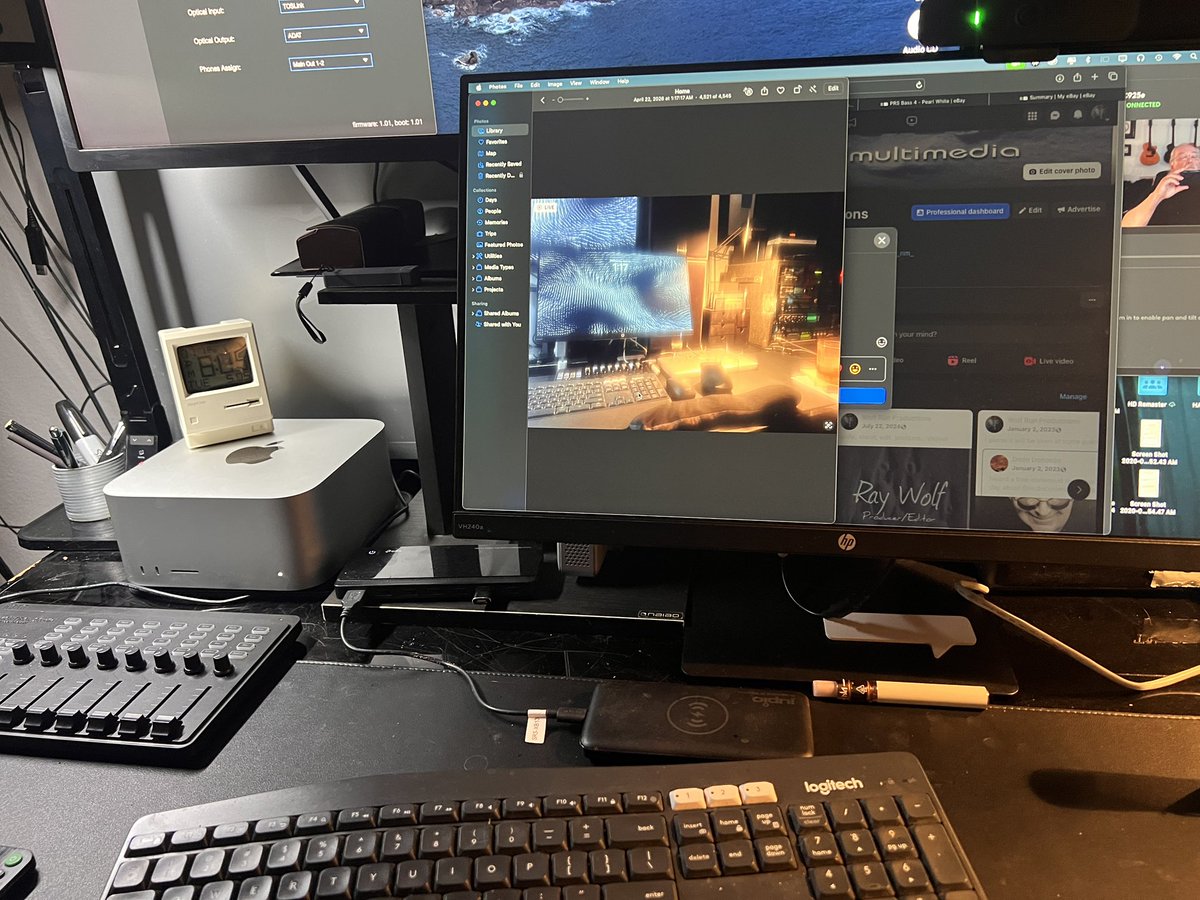Viewport: 1200px width, 900px height.
Task: Go back with the Photos back arrow
Action: click(x=543, y=100)
